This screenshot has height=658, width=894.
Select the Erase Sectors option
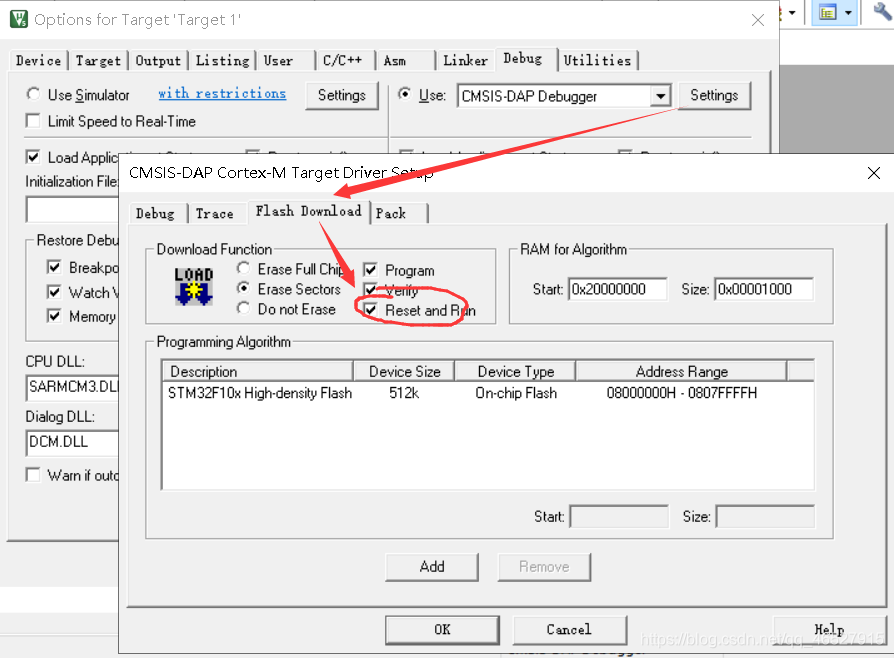coord(243,288)
